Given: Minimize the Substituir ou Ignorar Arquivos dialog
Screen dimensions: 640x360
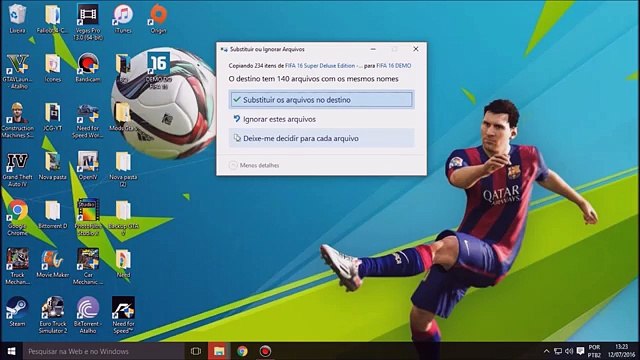Looking at the screenshot, I should (x=373, y=49).
